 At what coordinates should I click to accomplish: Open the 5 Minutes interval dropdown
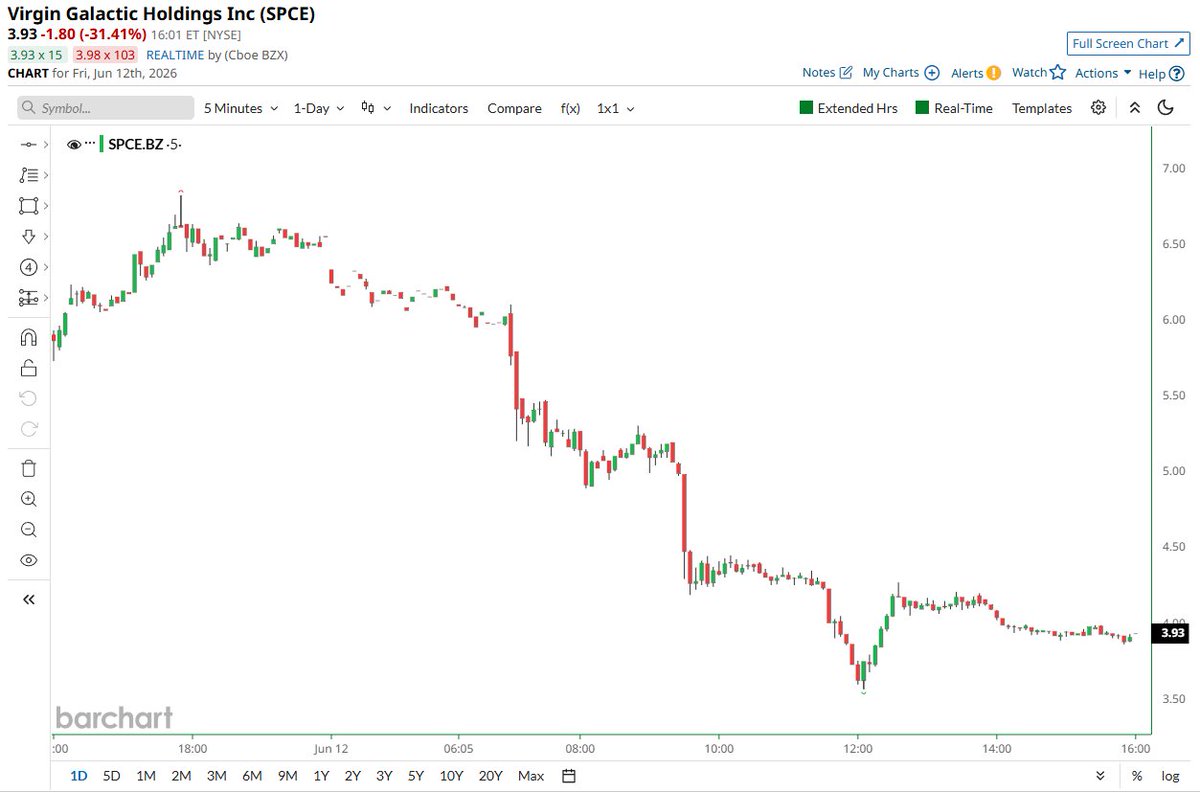tap(240, 108)
